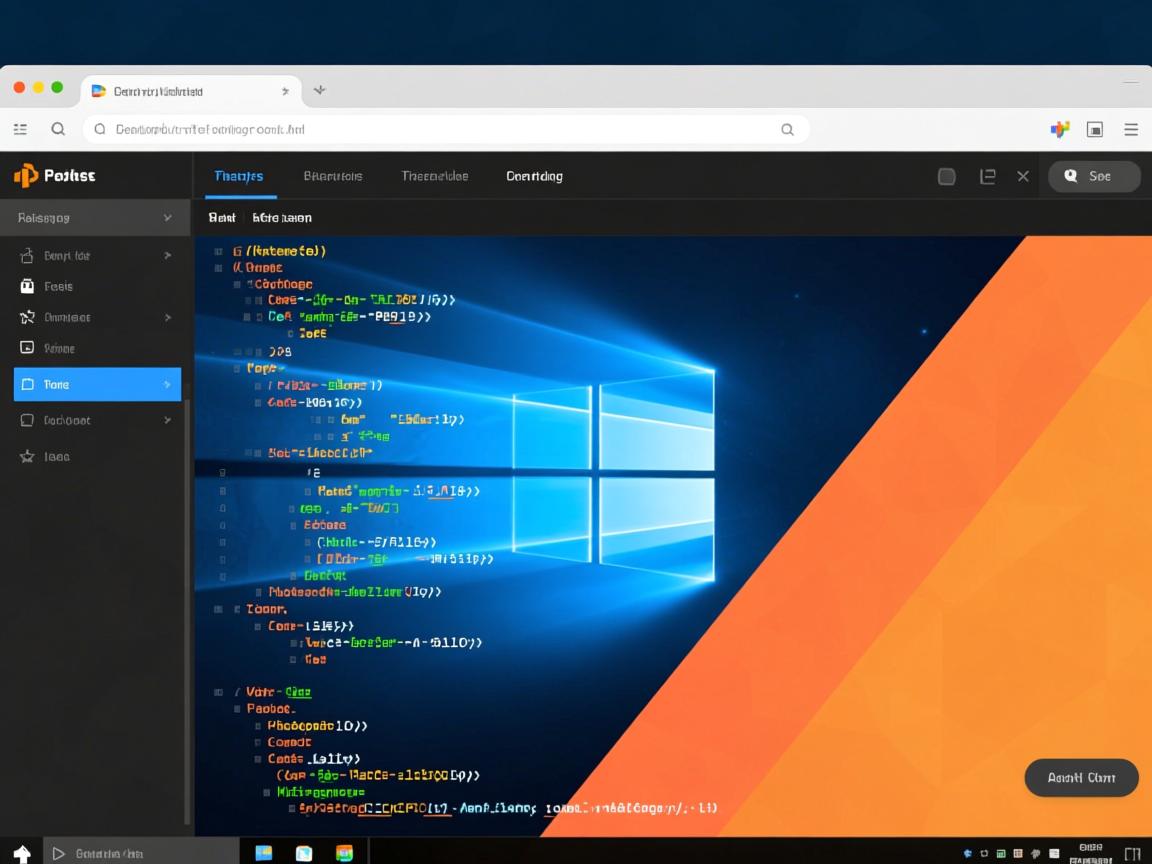Image resolution: width=1152 pixels, height=864 pixels.
Task: Select the shopping bag icon sidebar item
Action: tap(27, 286)
